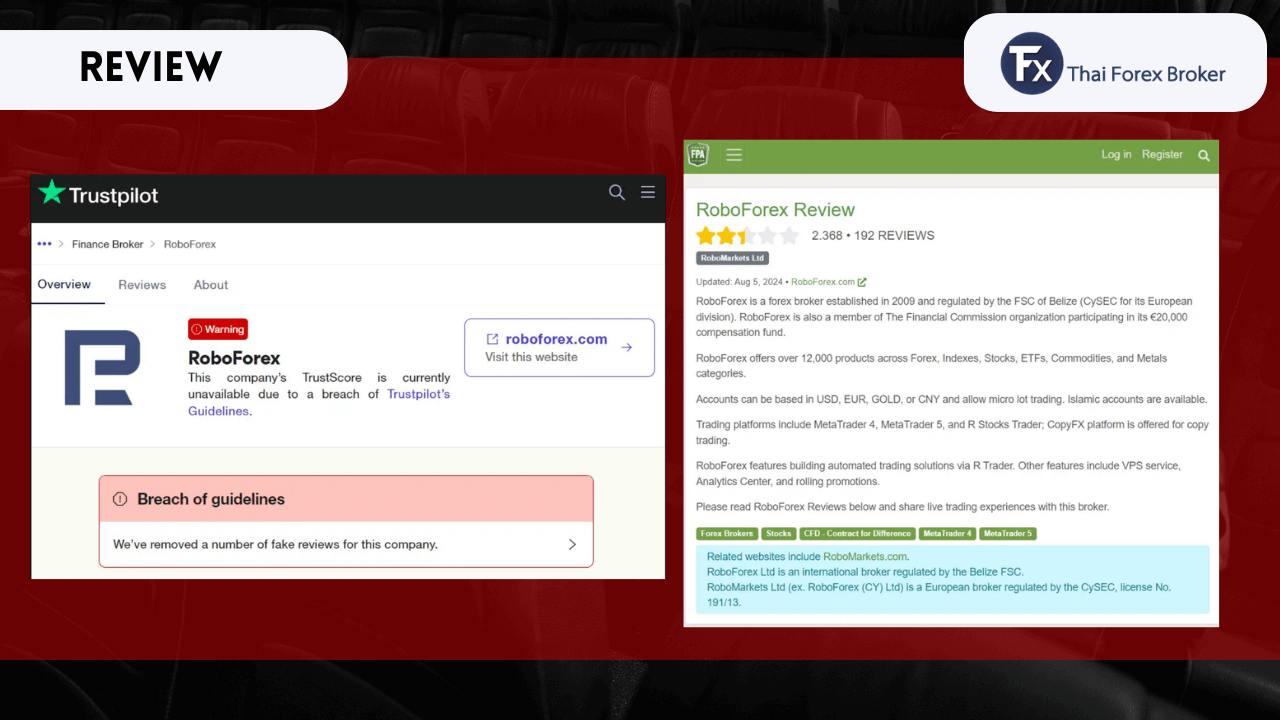
Task: Open Trustpilot search magnifier icon
Action: click(x=617, y=192)
